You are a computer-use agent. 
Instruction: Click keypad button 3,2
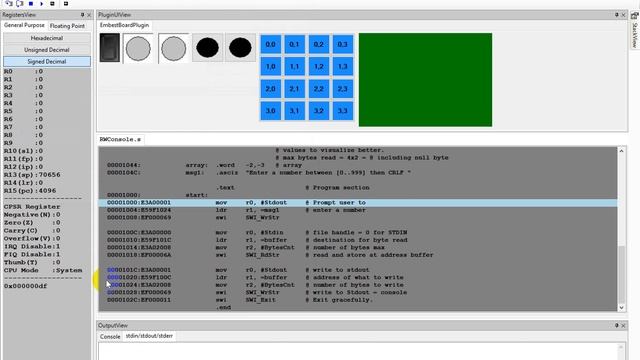pyautogui.click(x=318, y=111)
